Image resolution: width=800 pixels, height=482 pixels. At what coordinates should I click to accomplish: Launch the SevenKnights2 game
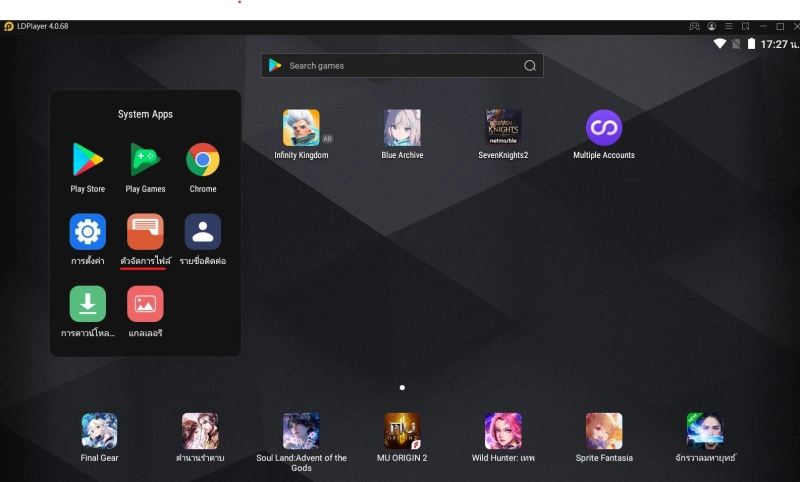point(503,128)
